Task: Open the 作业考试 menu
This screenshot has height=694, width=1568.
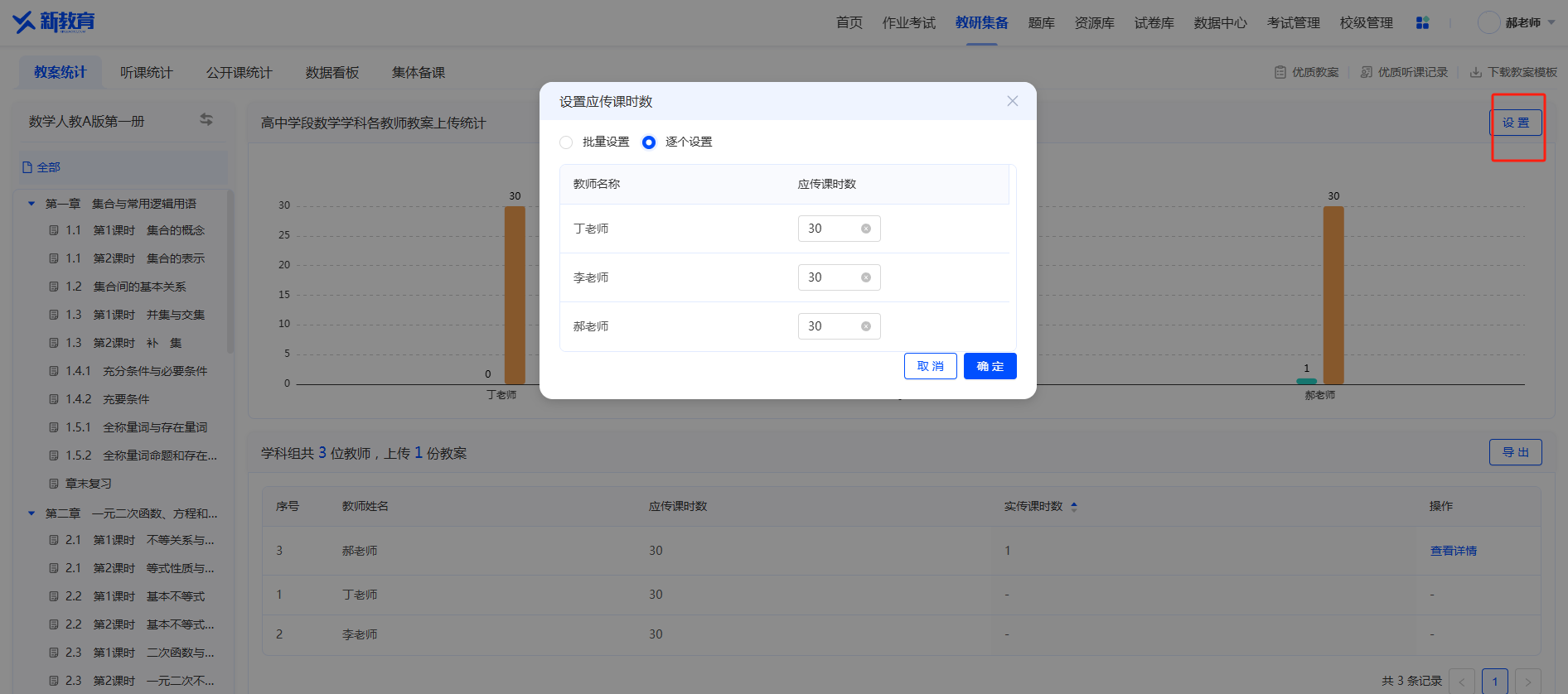Action: pos(909,22)
